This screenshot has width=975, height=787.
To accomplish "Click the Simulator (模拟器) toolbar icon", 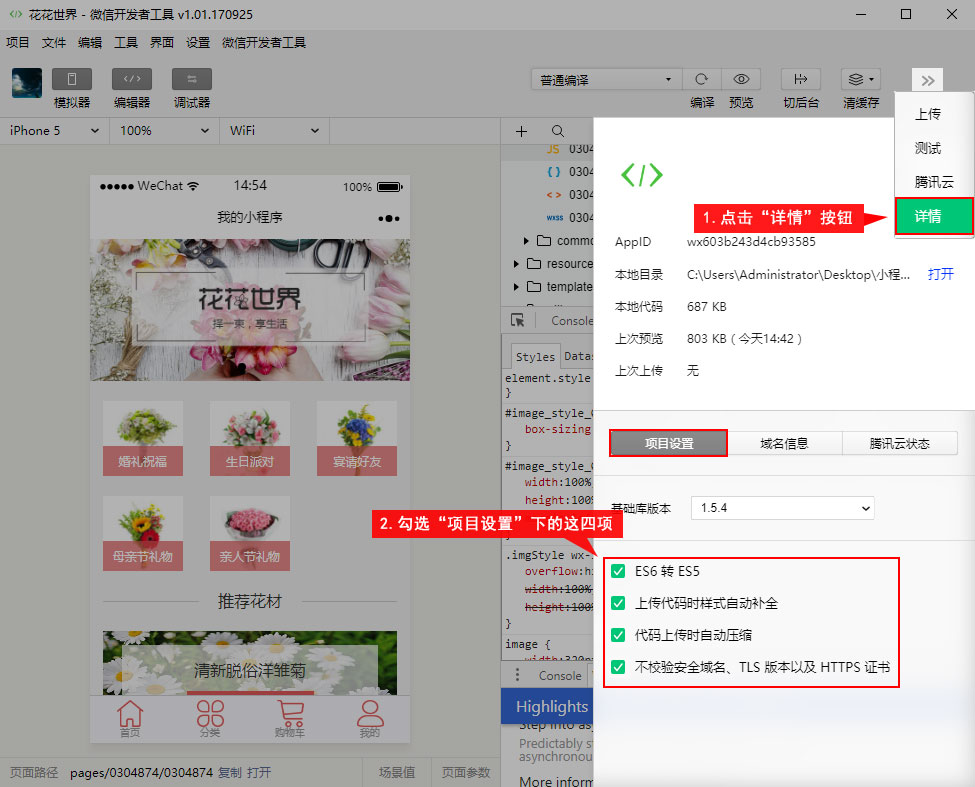I will [x=72, y=80].
